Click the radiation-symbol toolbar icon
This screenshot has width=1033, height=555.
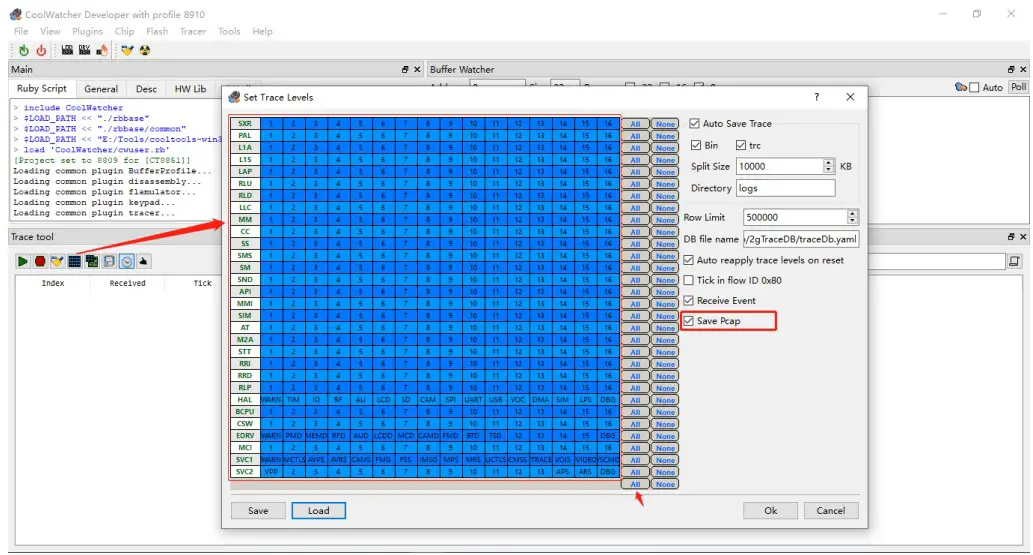pos(145,50)
